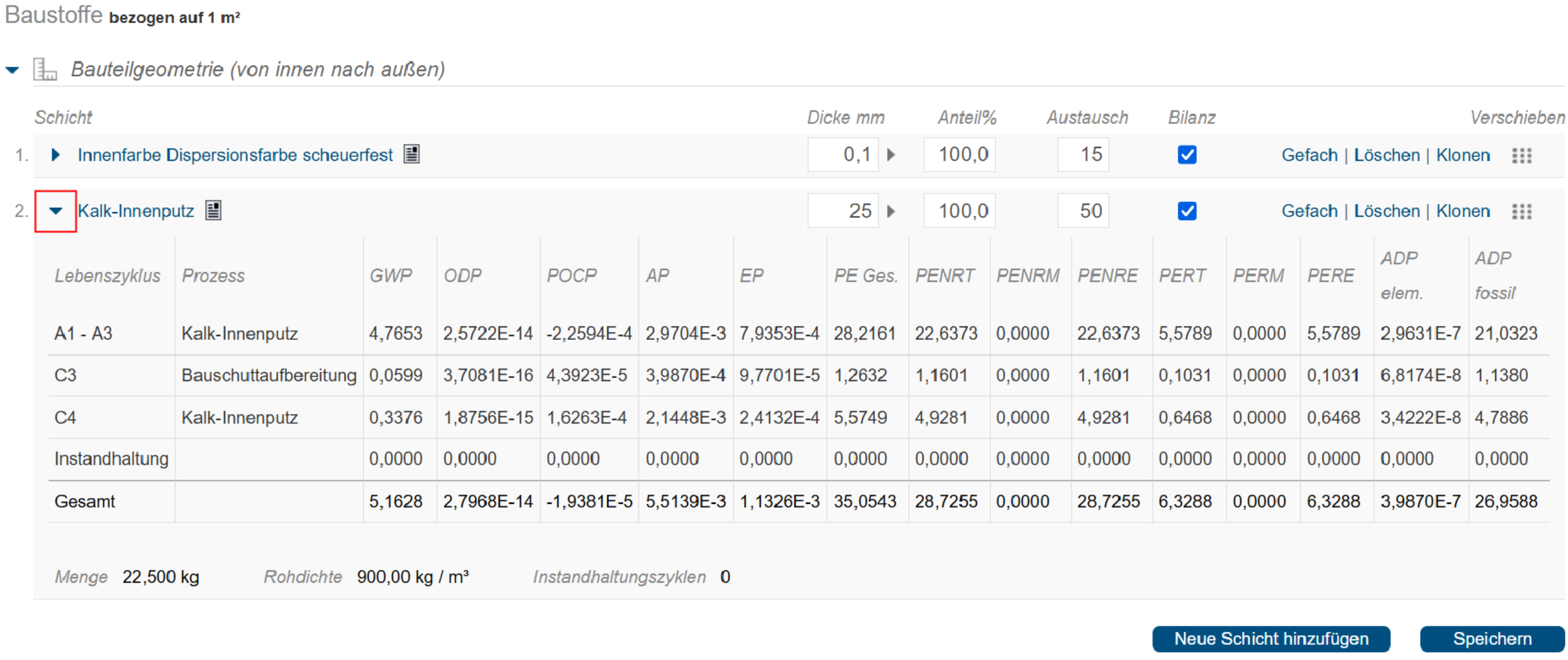
Task: Uncheck Bilanz checkbox for Innenfarbe row
Action: coord(1187,155)
